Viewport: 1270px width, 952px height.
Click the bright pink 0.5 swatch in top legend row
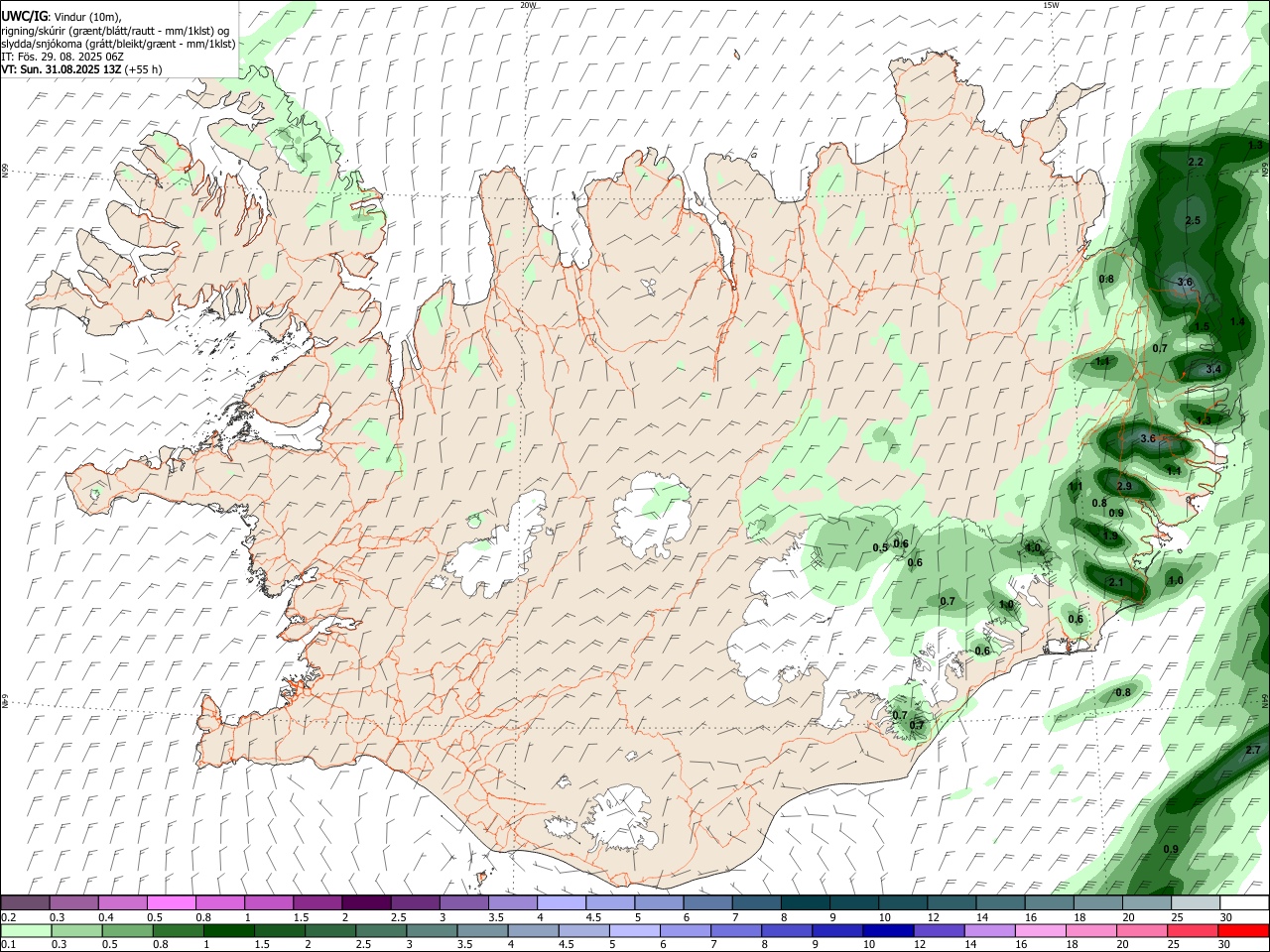click(171, 902)
